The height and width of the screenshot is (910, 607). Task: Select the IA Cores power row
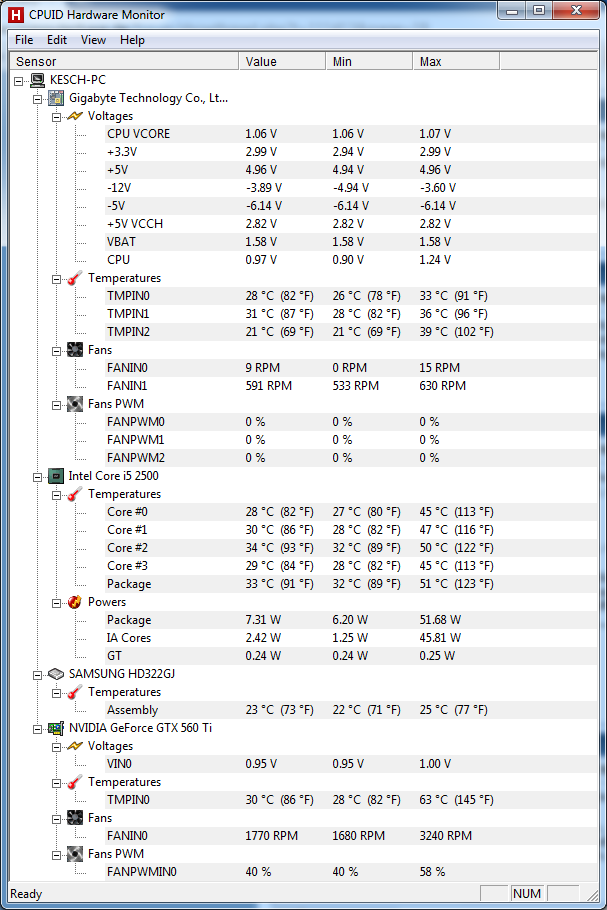[x=351, y=638]
